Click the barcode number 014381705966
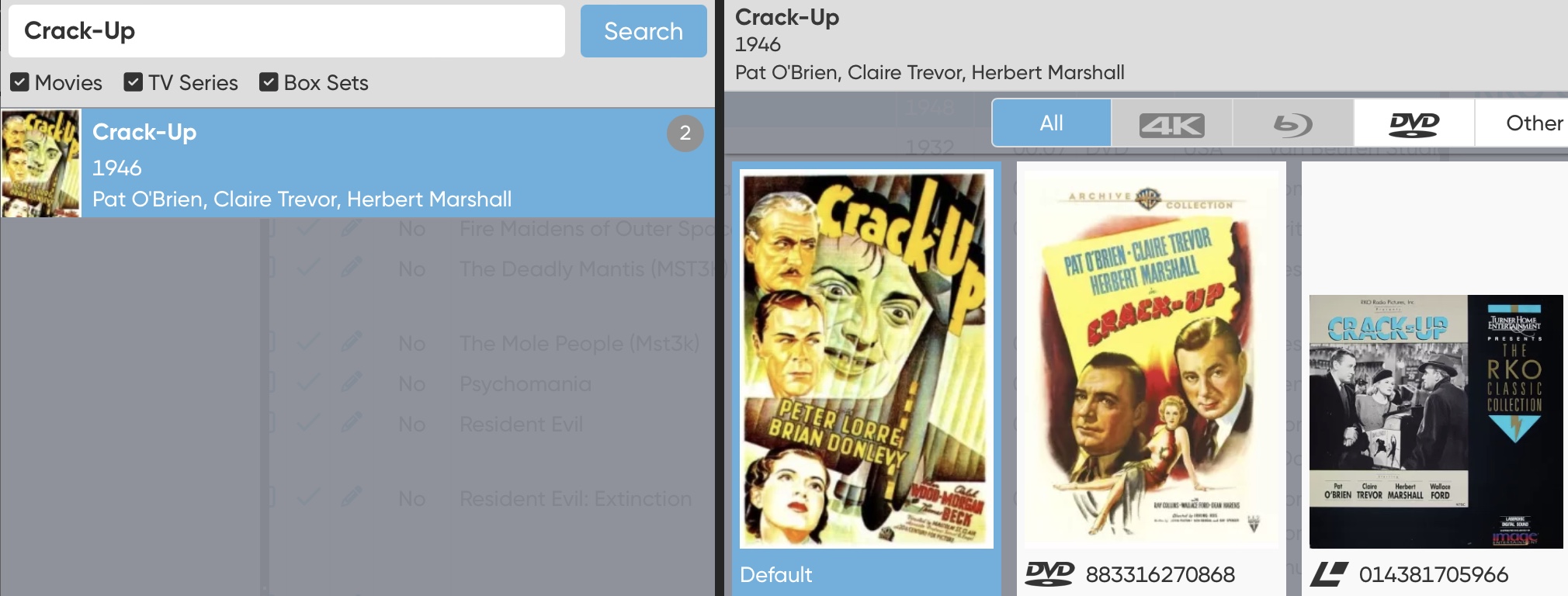 (x=1434, y=574)
